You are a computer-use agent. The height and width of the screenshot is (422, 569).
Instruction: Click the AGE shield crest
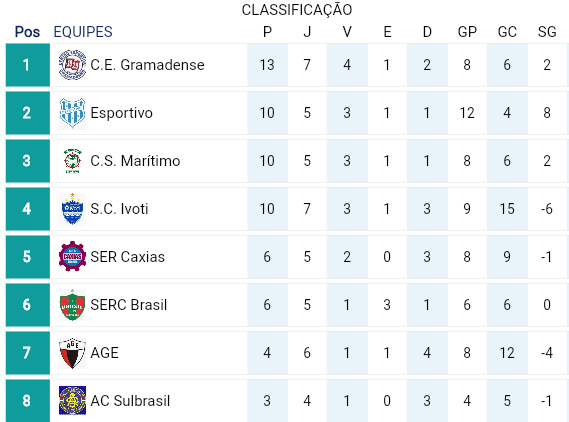[72, 353]
